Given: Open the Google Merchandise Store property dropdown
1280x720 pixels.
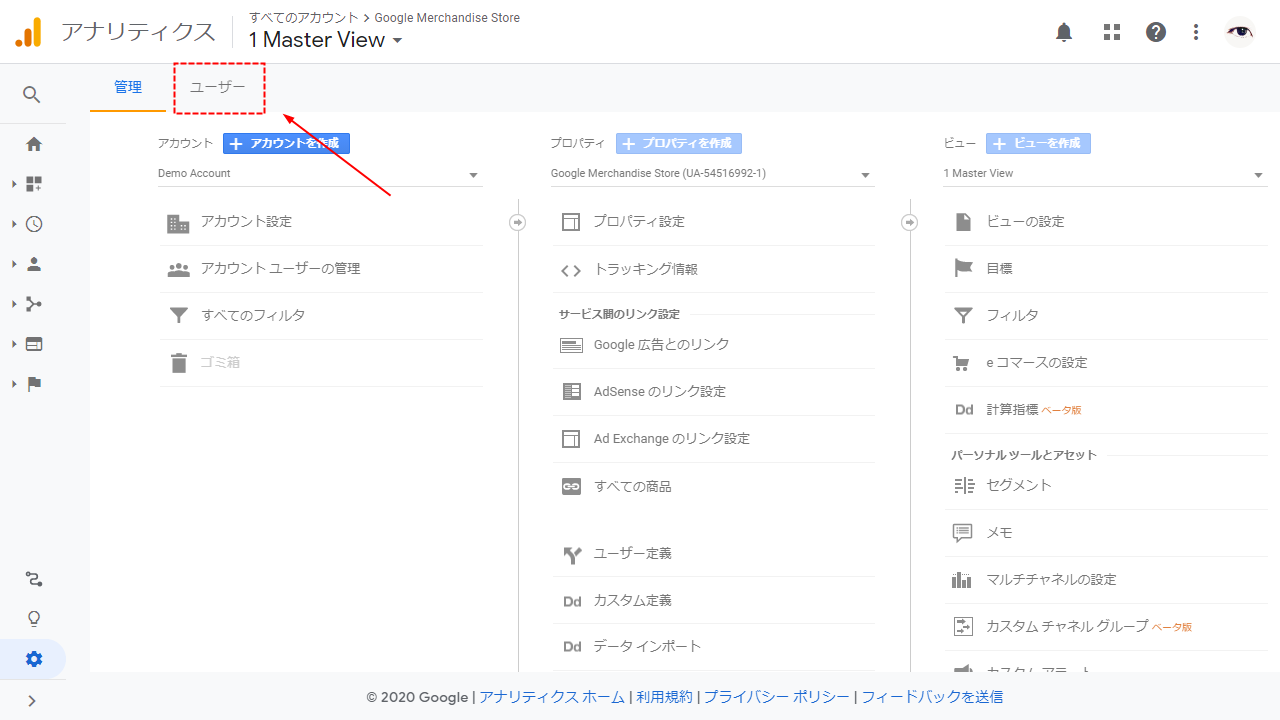Looking at the screenshot, I should [x=713, y=174].
